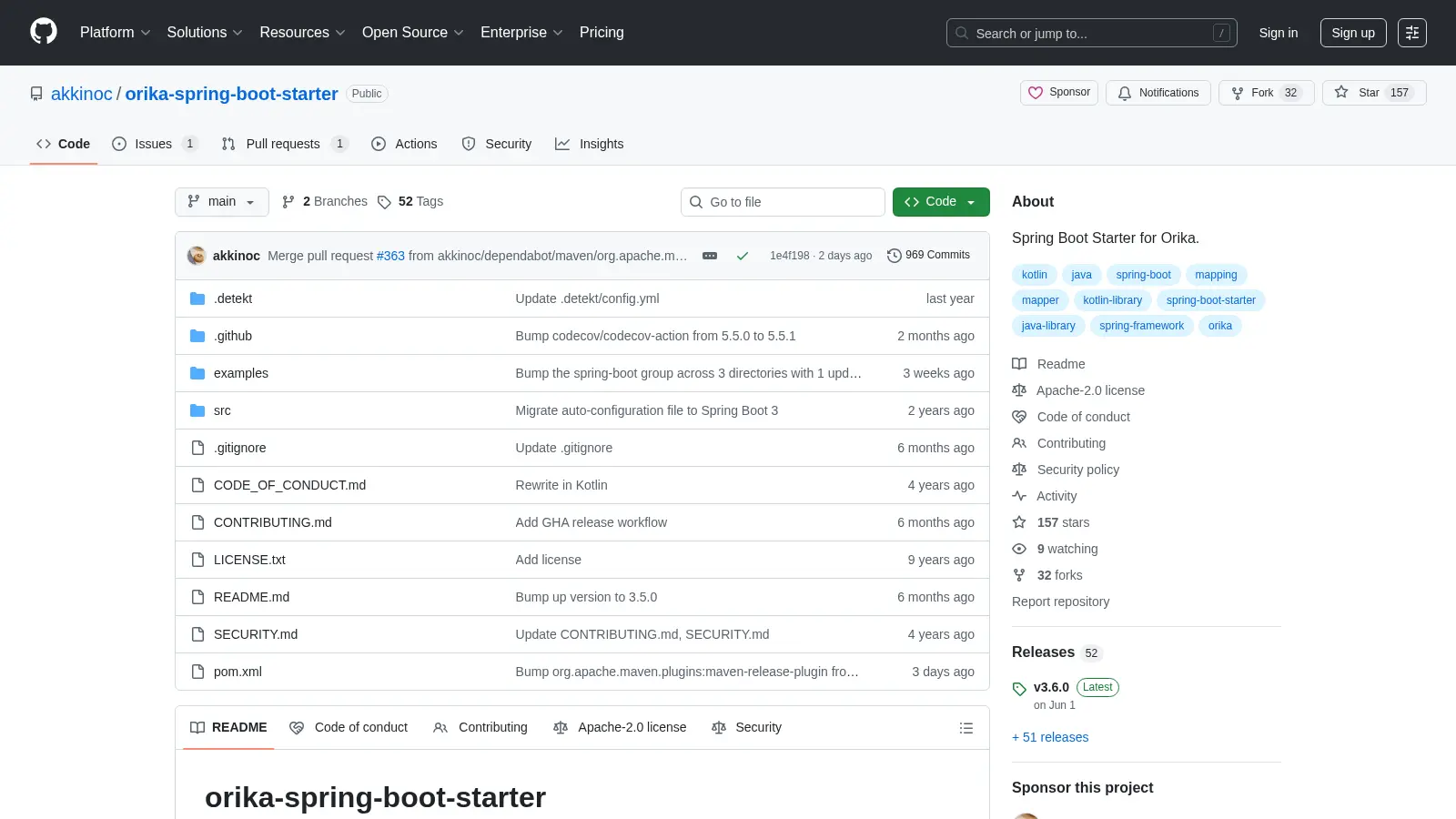Switch to the Security tab
Screen dimensions: 1456x819
pyautogui.click(x=497, y=144)
